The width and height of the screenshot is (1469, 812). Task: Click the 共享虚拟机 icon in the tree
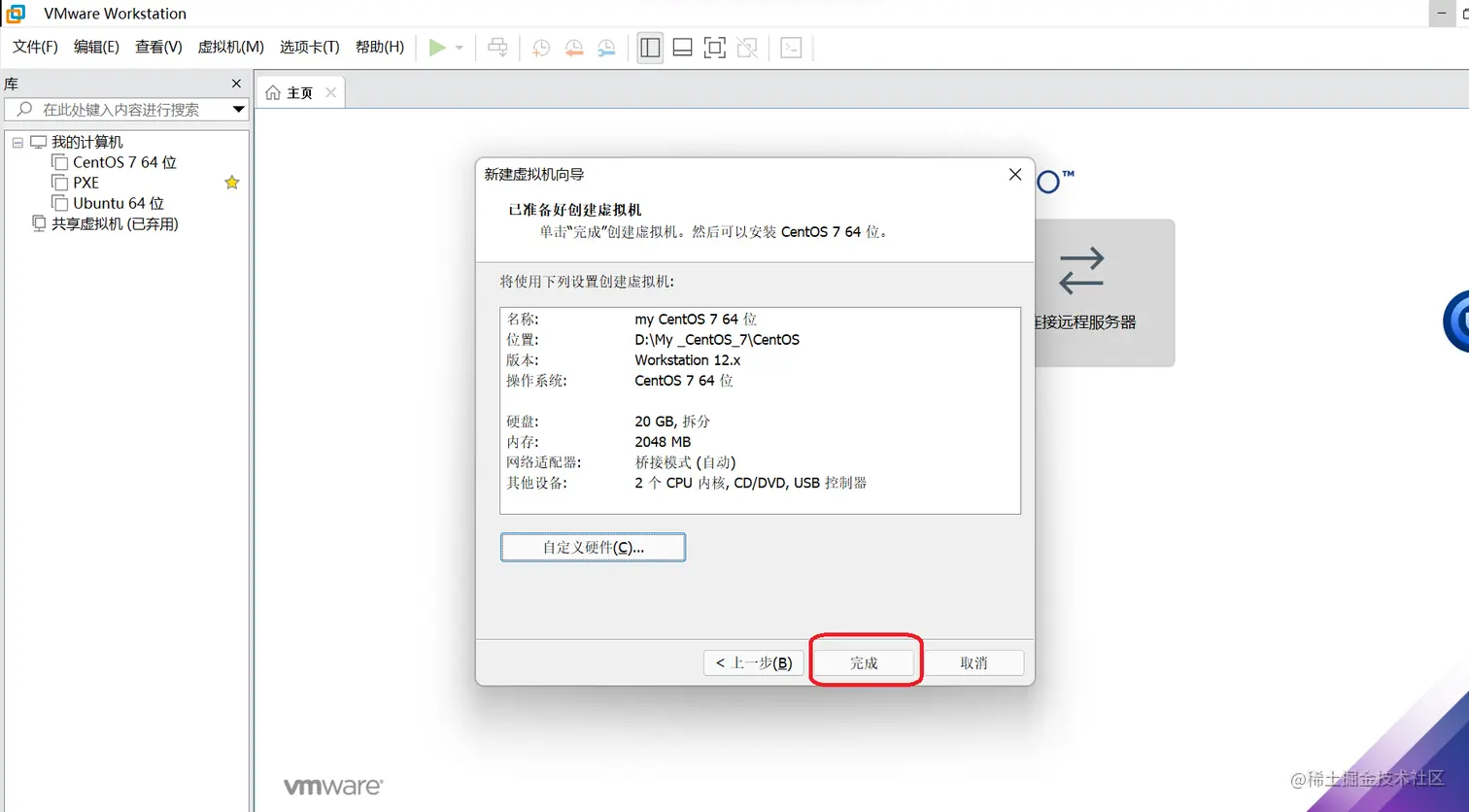[x=39, y=223]
